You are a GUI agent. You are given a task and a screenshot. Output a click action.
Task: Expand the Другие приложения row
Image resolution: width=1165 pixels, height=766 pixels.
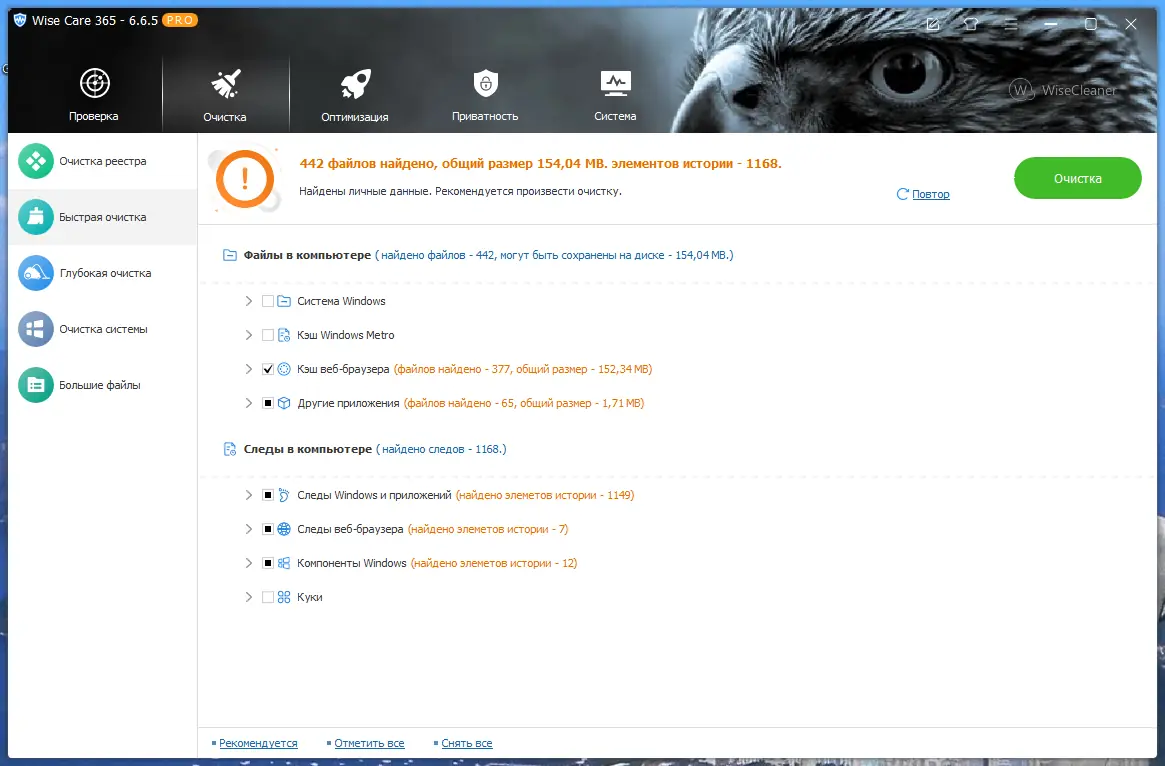pyautogui.click(x=249, y=403)
